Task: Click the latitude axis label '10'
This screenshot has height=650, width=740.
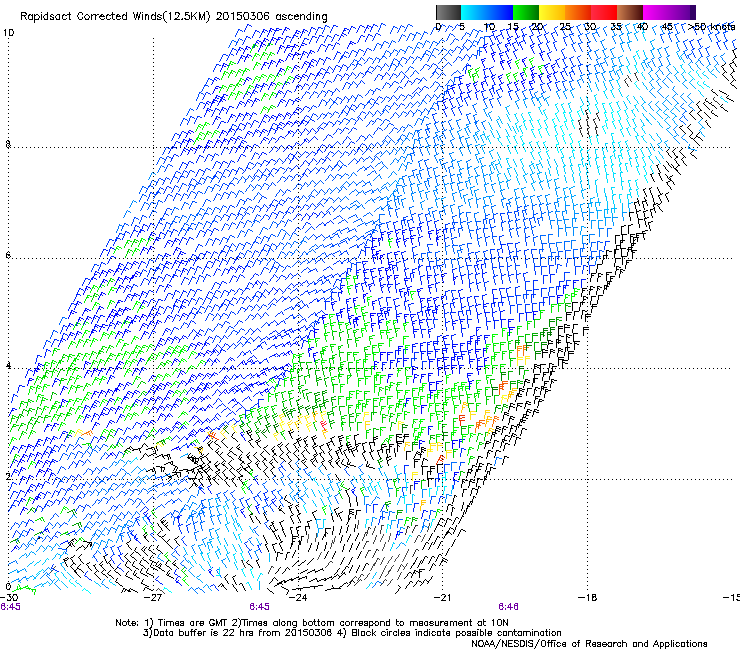Action: (x=8, y=33)
